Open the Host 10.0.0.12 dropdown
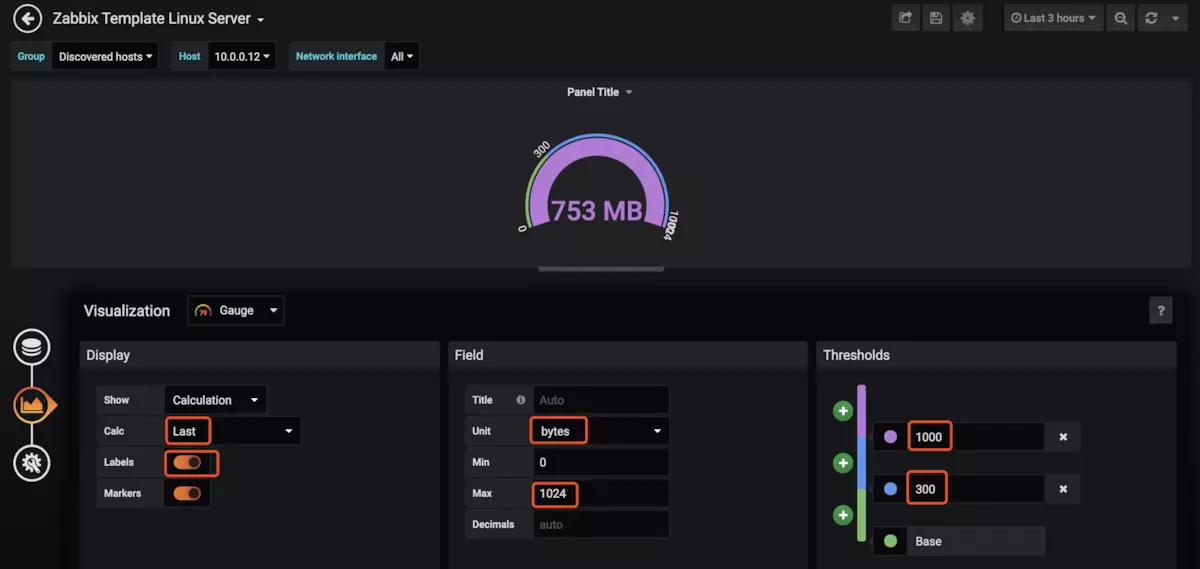 241,57
